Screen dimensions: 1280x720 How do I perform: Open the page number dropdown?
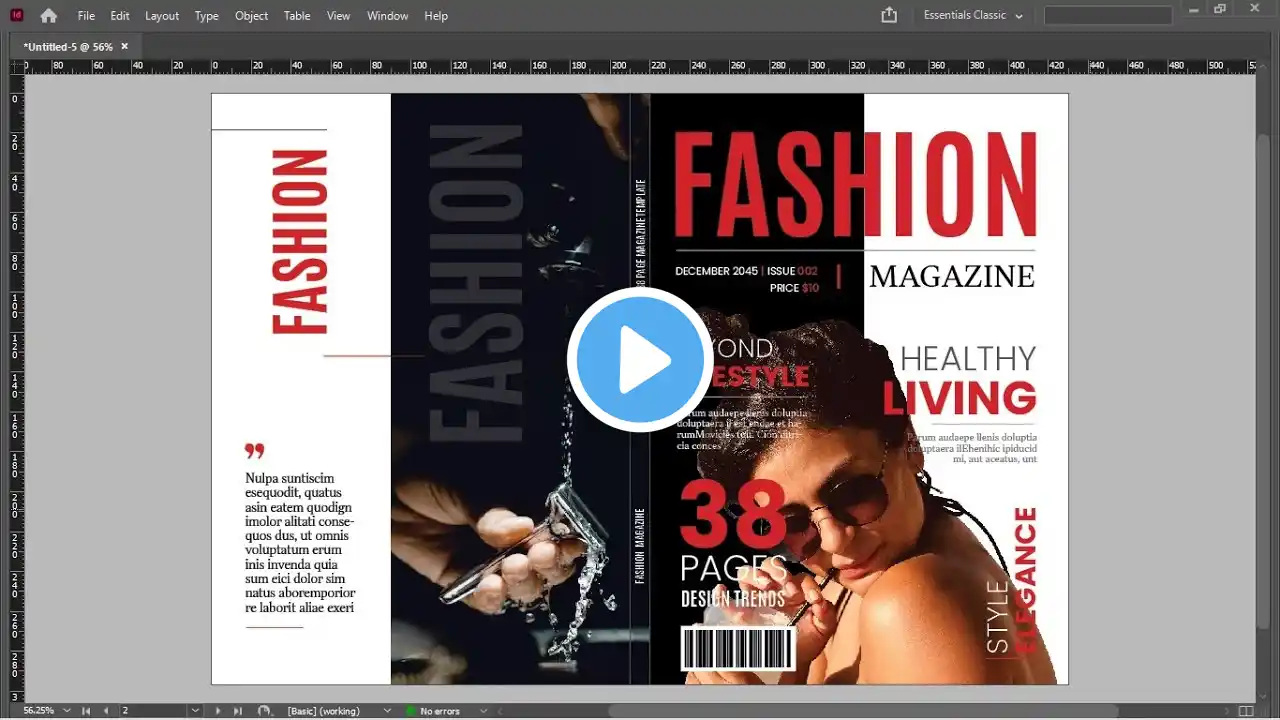pyautogui.click(x=195, y=711)
